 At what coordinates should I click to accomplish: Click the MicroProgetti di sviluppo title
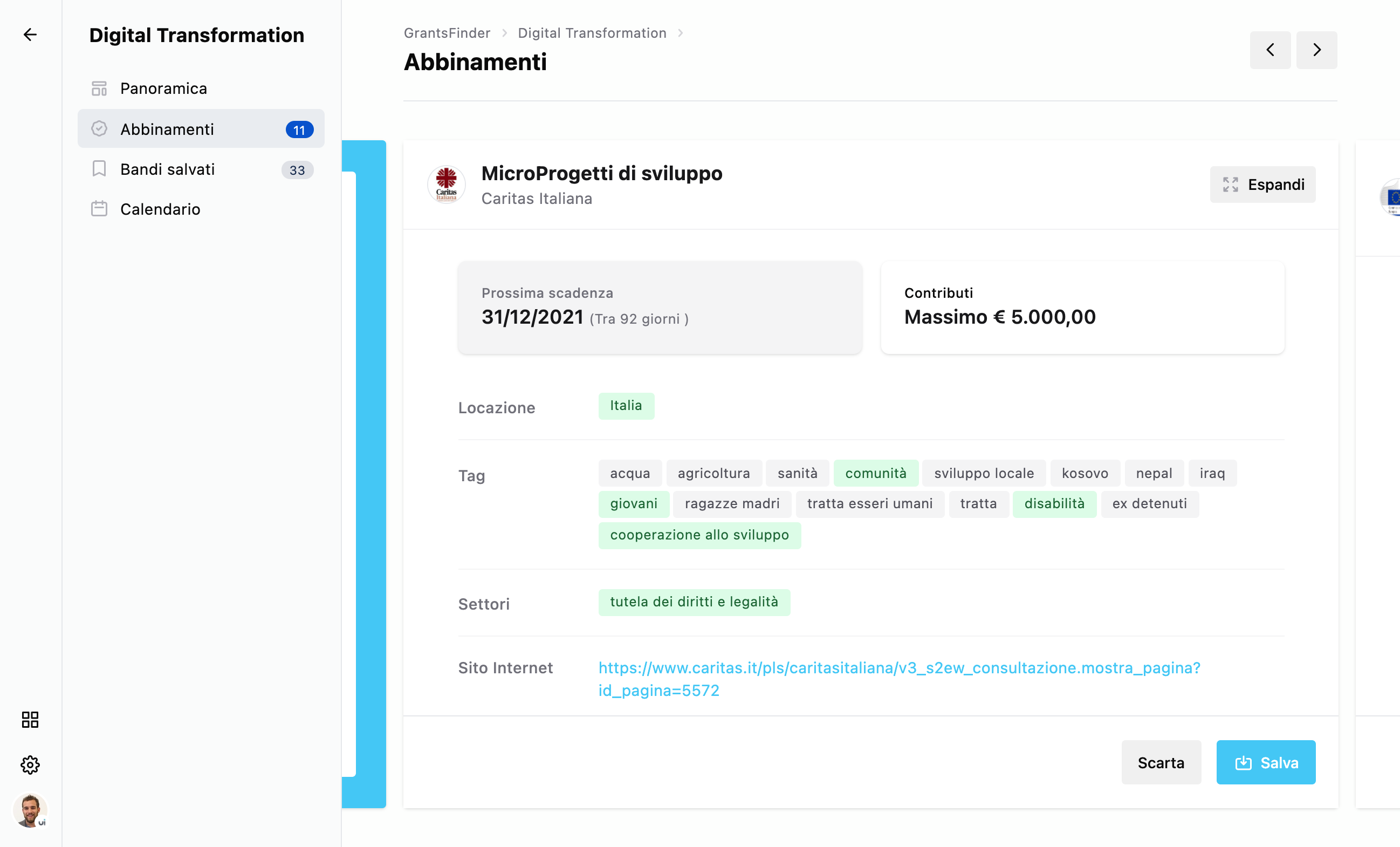[602, 173]
